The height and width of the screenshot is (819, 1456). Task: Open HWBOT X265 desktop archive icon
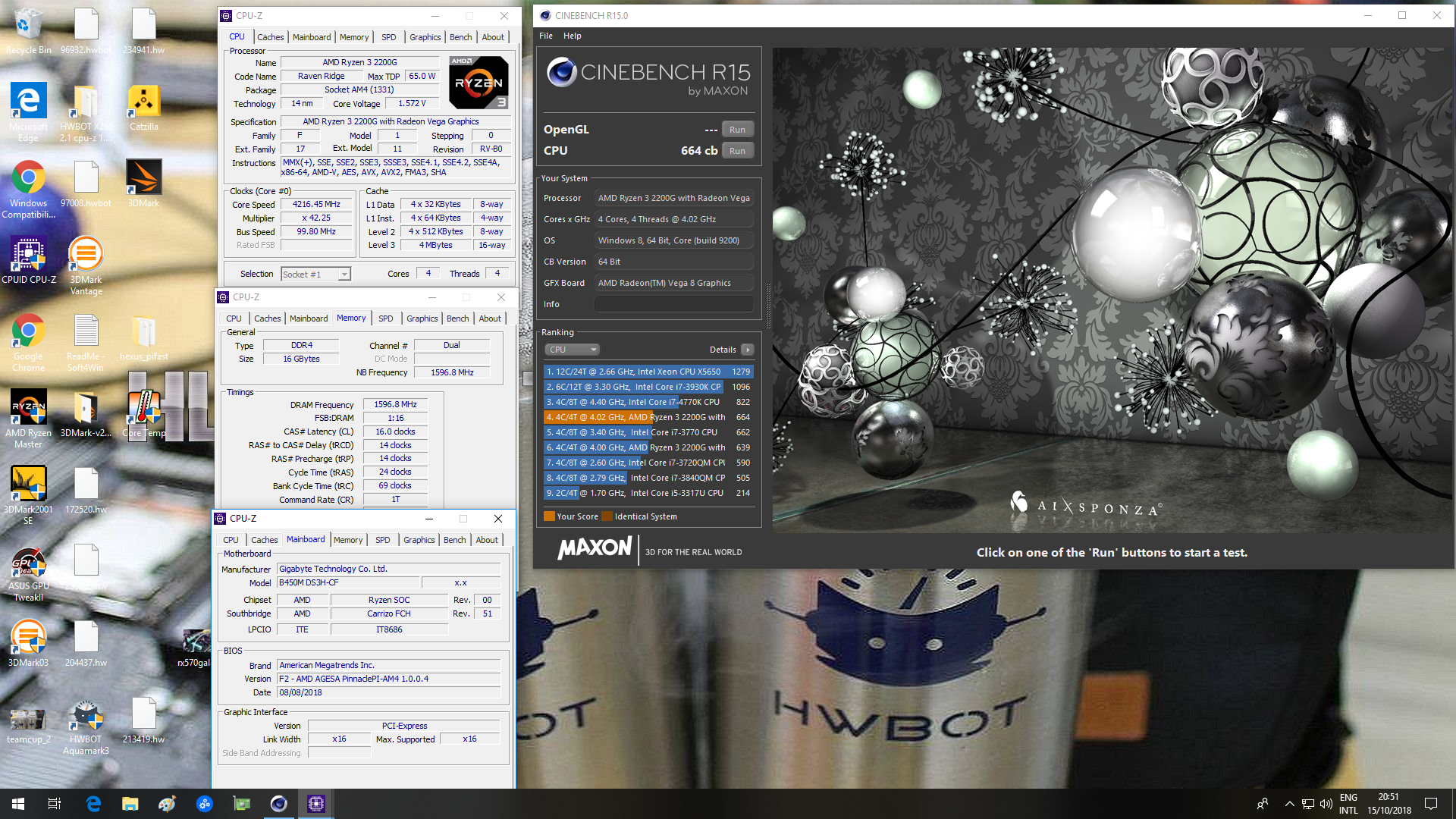(x=86, y=112)
